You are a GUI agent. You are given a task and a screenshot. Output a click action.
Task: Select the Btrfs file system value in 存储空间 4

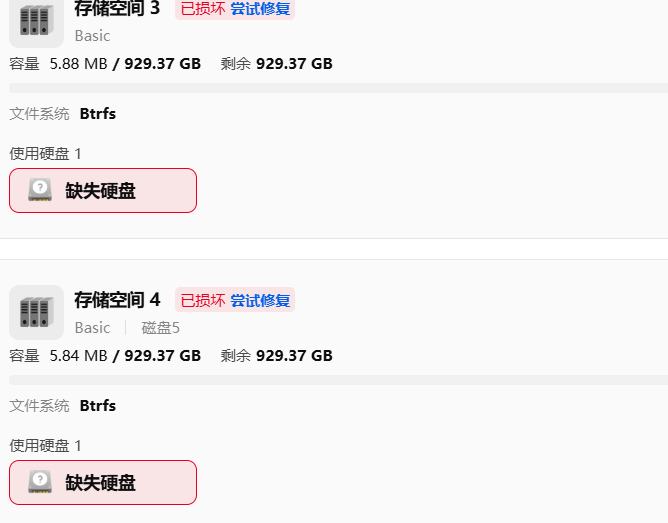(x=98, y=406)
